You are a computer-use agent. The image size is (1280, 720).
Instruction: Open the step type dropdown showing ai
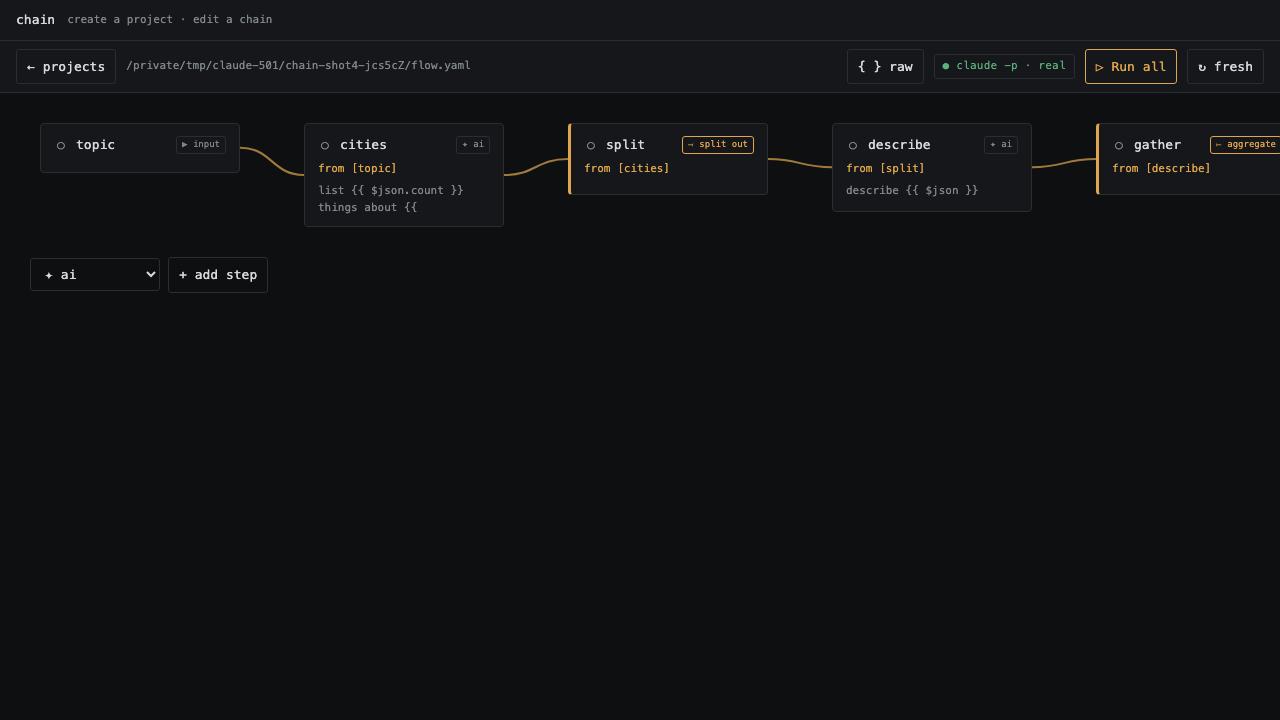coord(95,275)
